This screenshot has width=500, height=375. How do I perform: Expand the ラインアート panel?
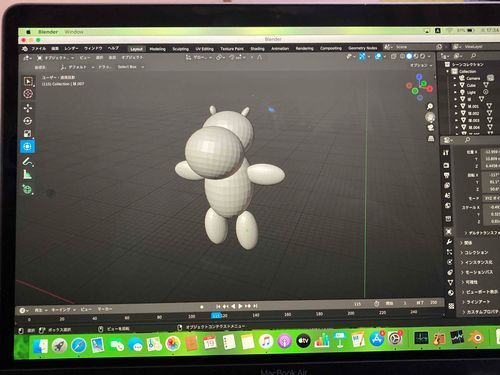(476, 302)
